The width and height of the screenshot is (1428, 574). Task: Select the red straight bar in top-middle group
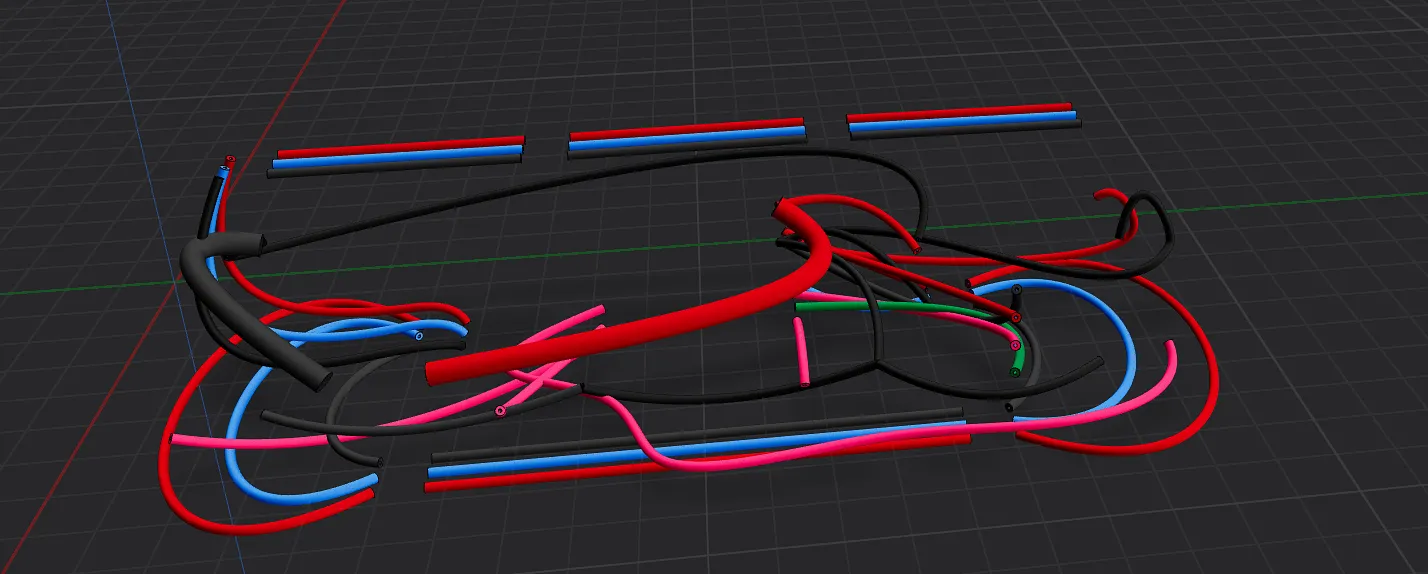pos(687,129)
